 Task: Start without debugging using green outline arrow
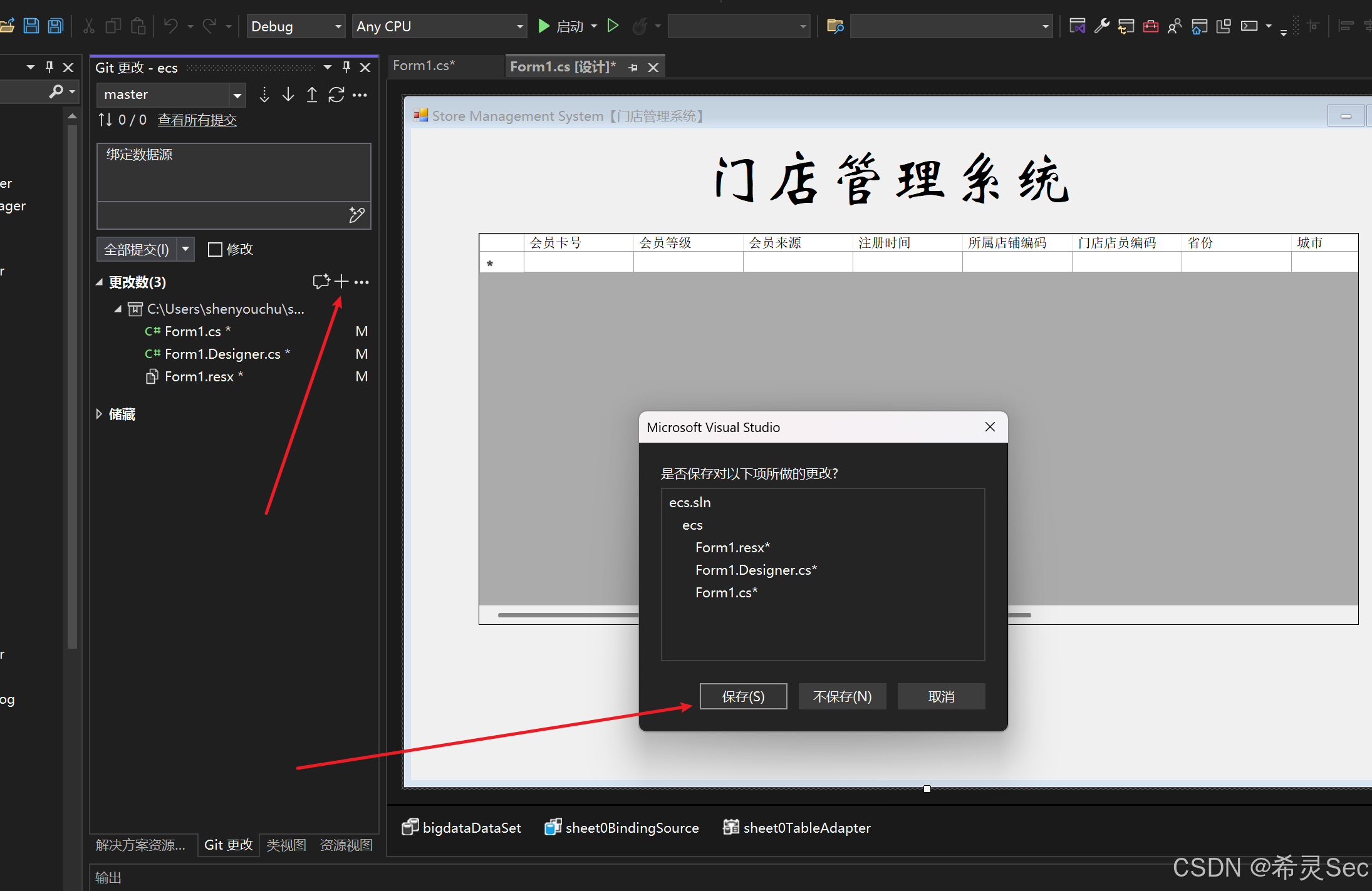(613, 26)
